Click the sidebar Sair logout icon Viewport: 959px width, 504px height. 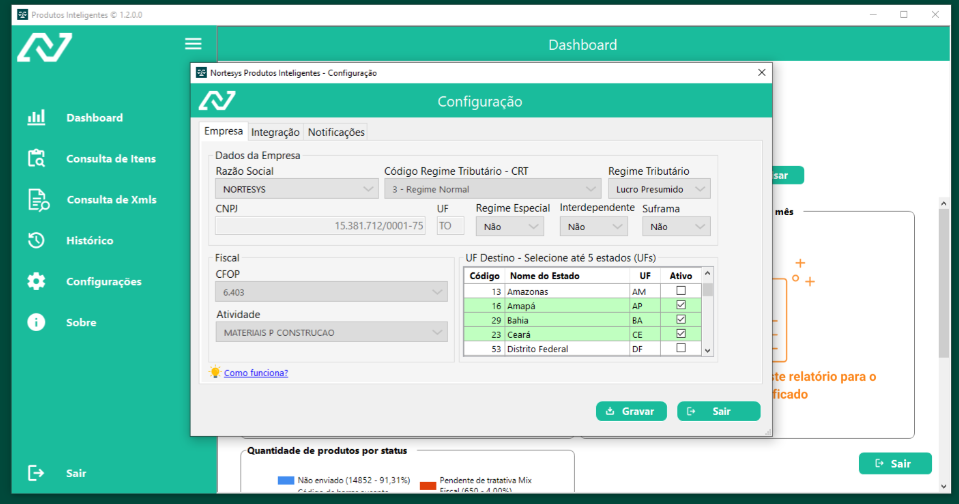point(36,473)
